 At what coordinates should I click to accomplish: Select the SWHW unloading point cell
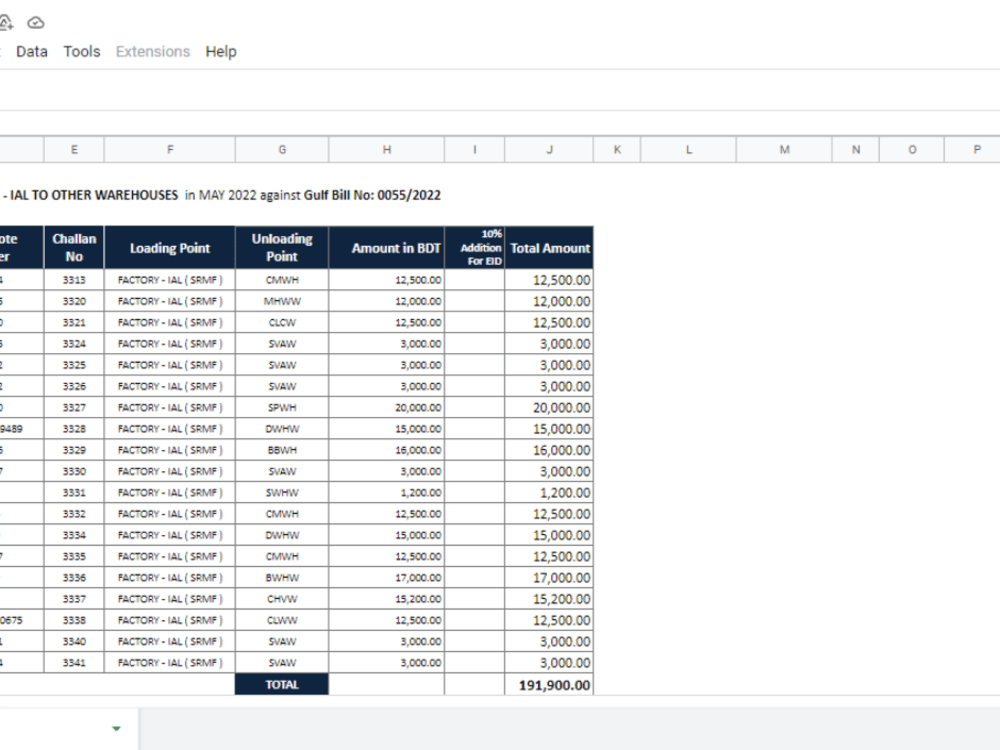tap(282, 492)
